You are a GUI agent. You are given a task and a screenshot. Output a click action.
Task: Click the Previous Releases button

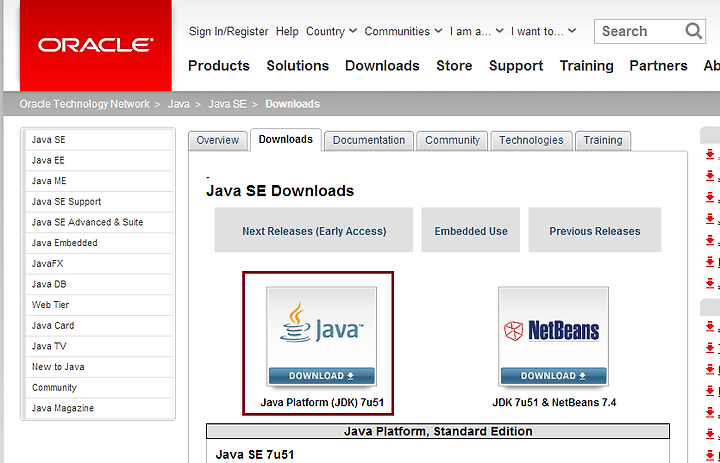click(x=595, y=230)
